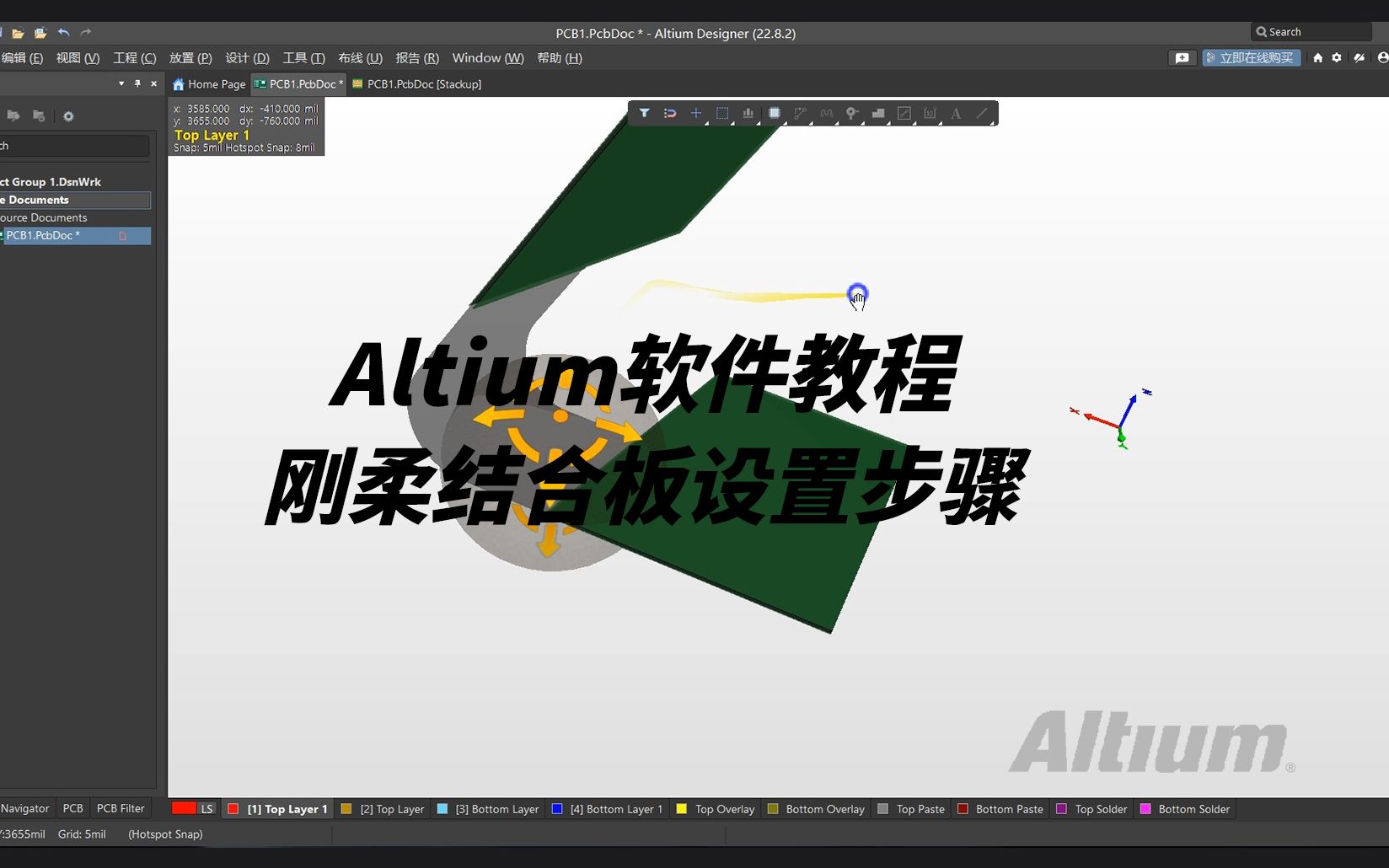The width and height of the screenshot is (1389, 868).
Task: Click the open project folder icon
Action: (40, 33)
